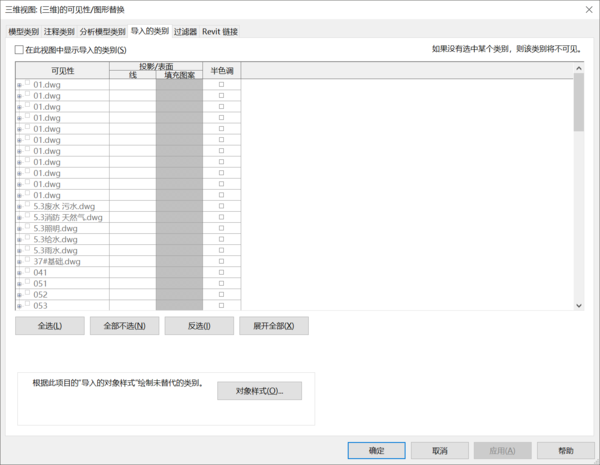Click the list scrollbar down arrow
This screenshot has height=465, width=600.
click(578, 305)
